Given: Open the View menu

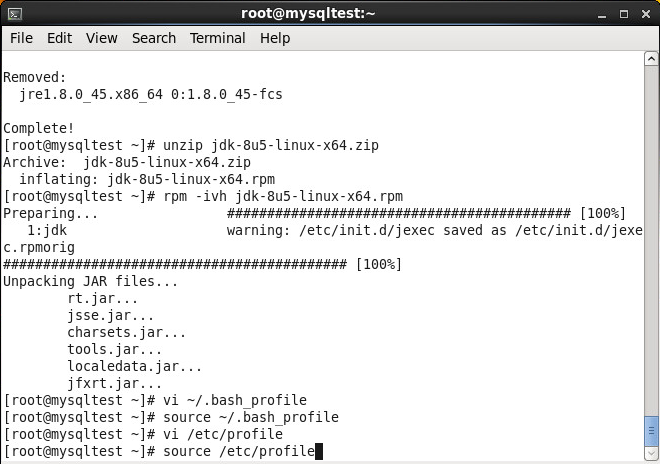Looking at the screenshot, I should [101, 38].
